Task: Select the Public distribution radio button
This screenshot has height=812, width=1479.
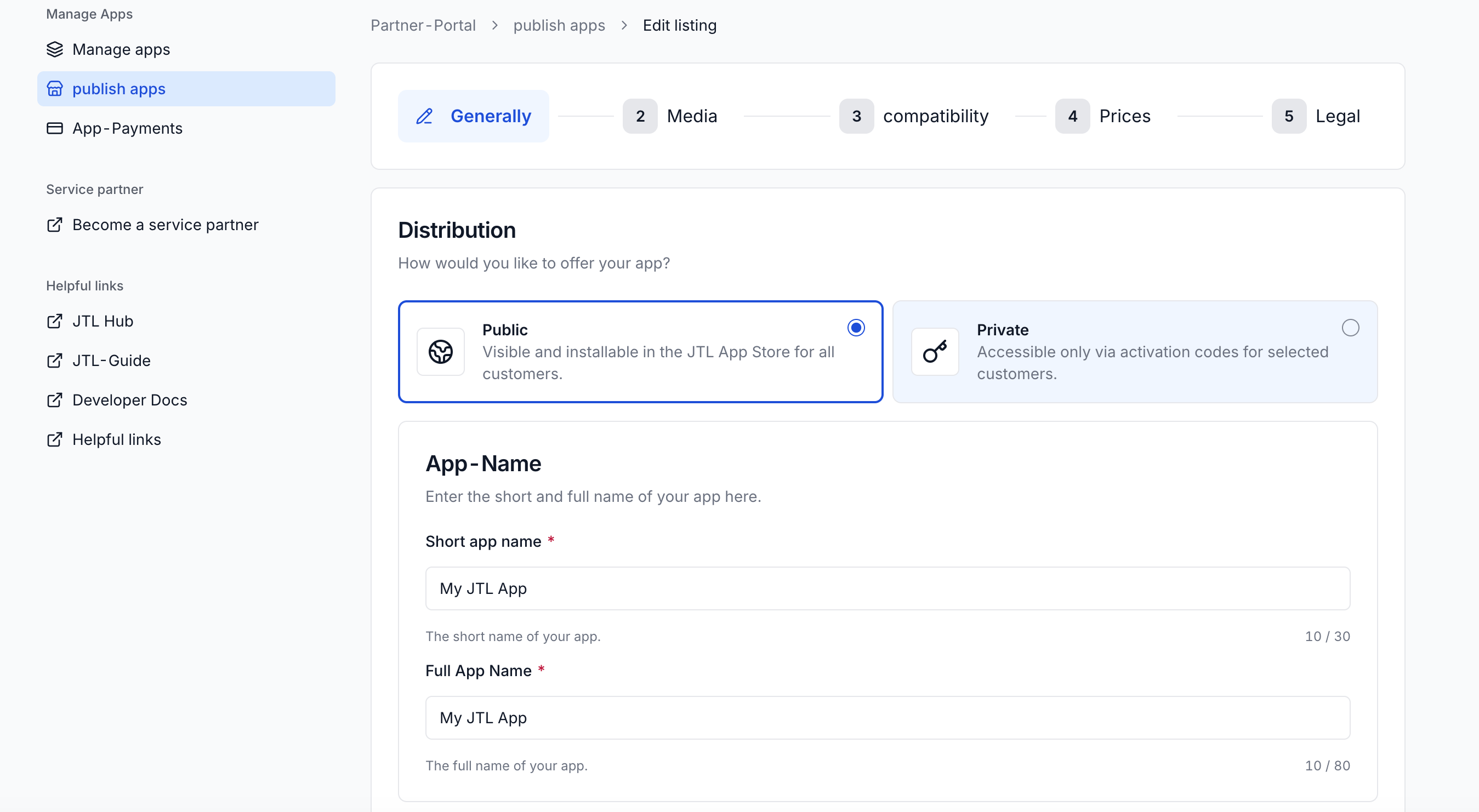Action: pyautogui.click(x=856, y=328)
